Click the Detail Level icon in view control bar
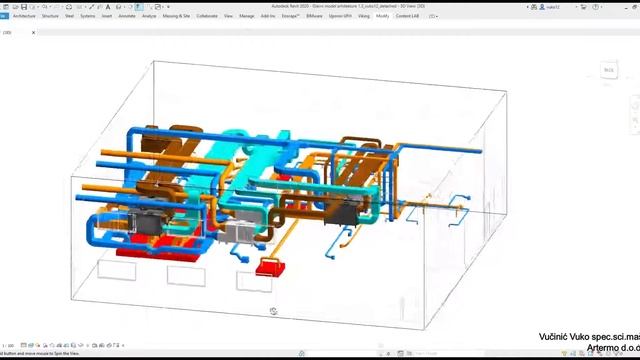Image resolution: width=640 pixels, height=360 pixels. (x=24, y=345)
